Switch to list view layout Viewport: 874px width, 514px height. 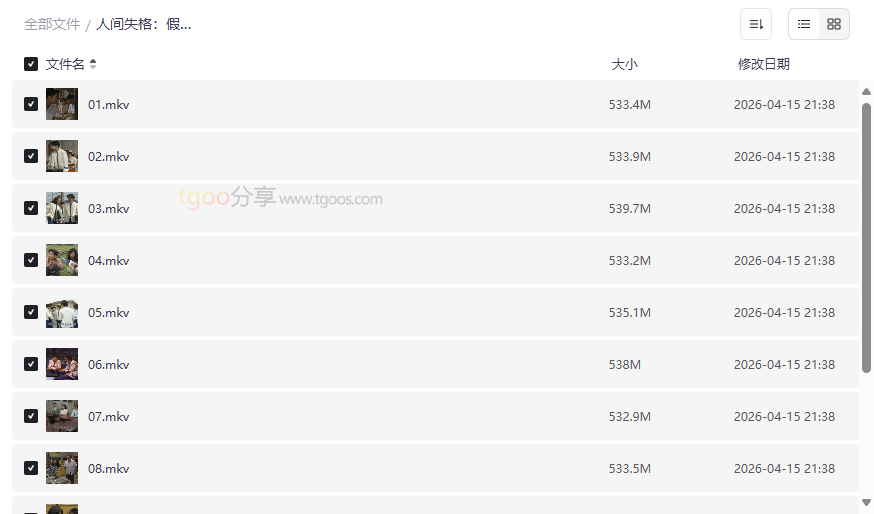[804, 24]
